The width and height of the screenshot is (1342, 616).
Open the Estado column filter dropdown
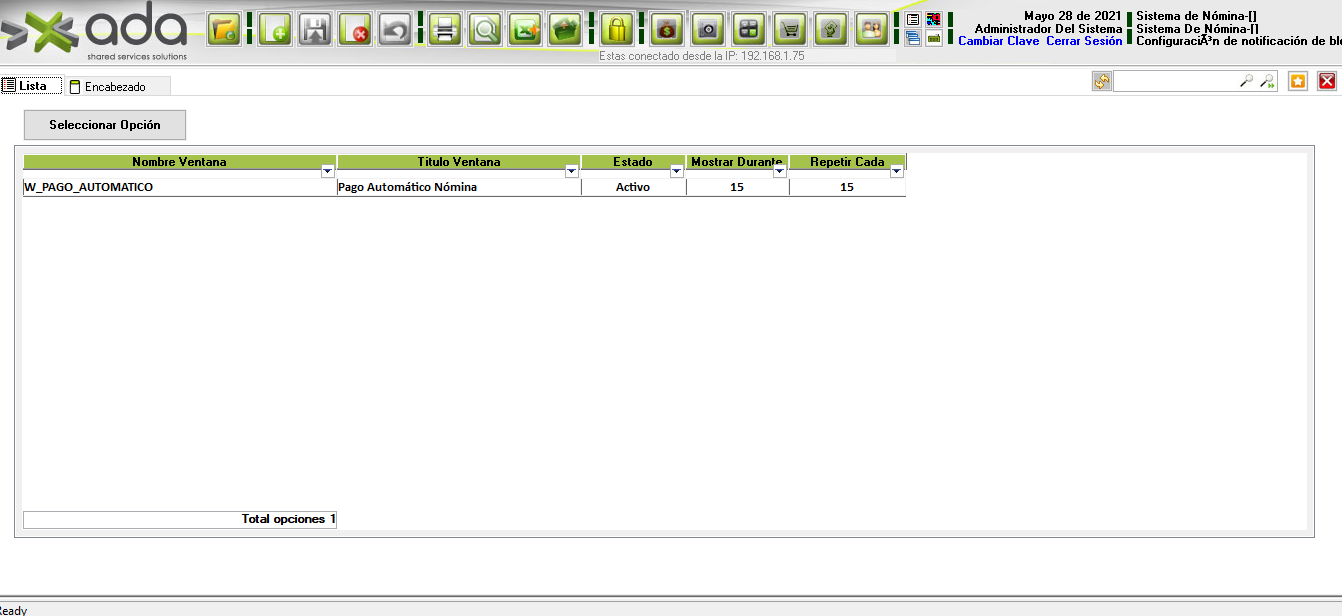point(676,172)
